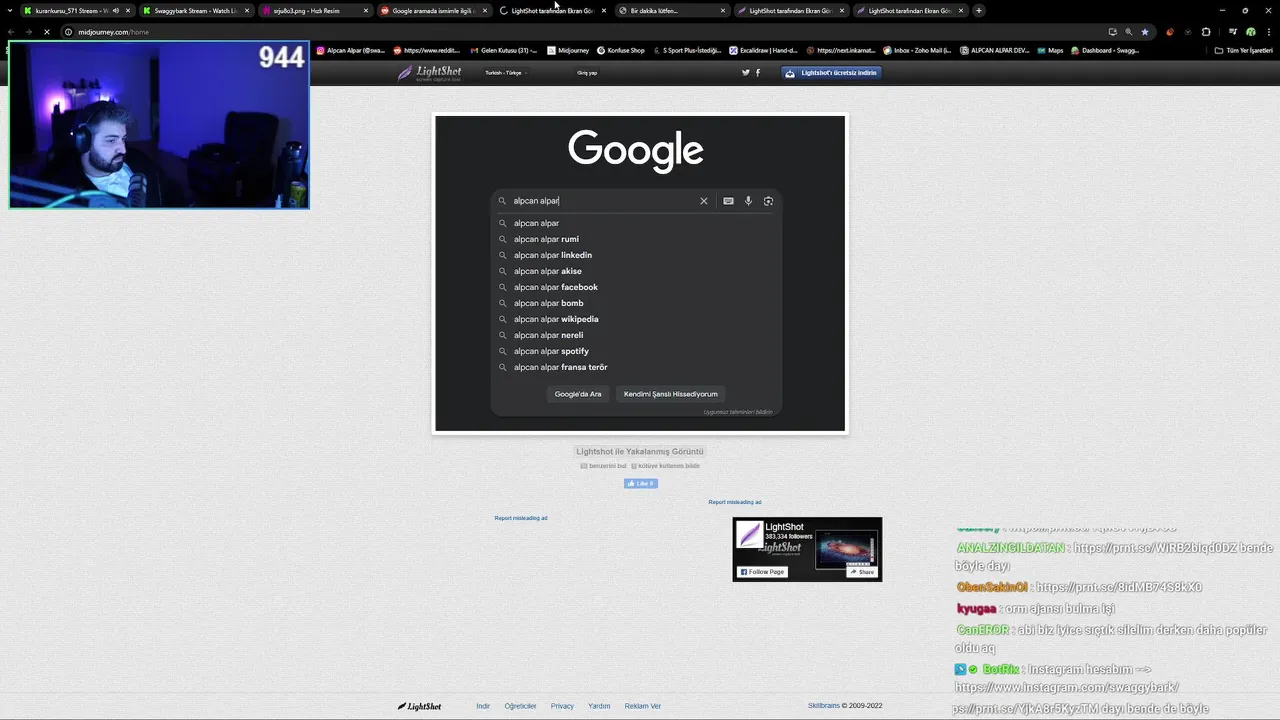
Task: Open the Öğreticiler footer link
Action: point(520,706)
